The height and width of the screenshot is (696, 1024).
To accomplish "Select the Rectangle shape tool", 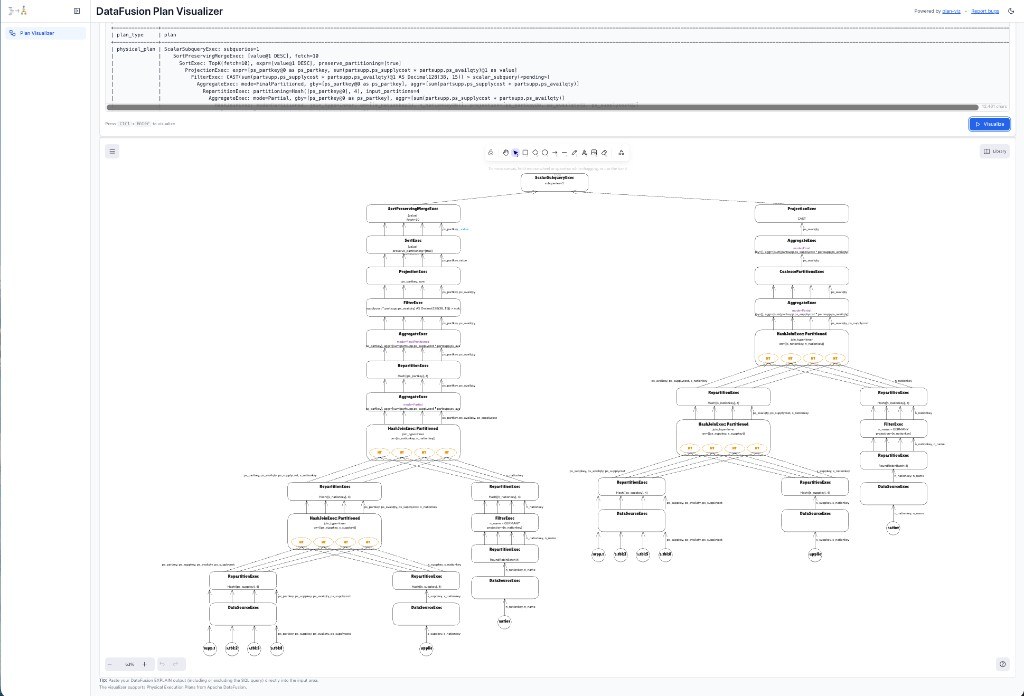I will tap(525, 153).
